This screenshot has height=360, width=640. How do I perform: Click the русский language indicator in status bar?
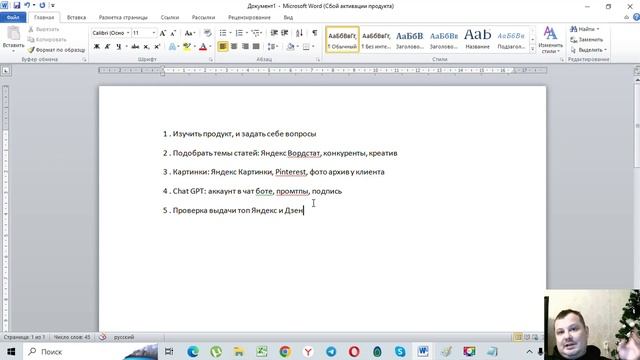[x=124, y=337]
